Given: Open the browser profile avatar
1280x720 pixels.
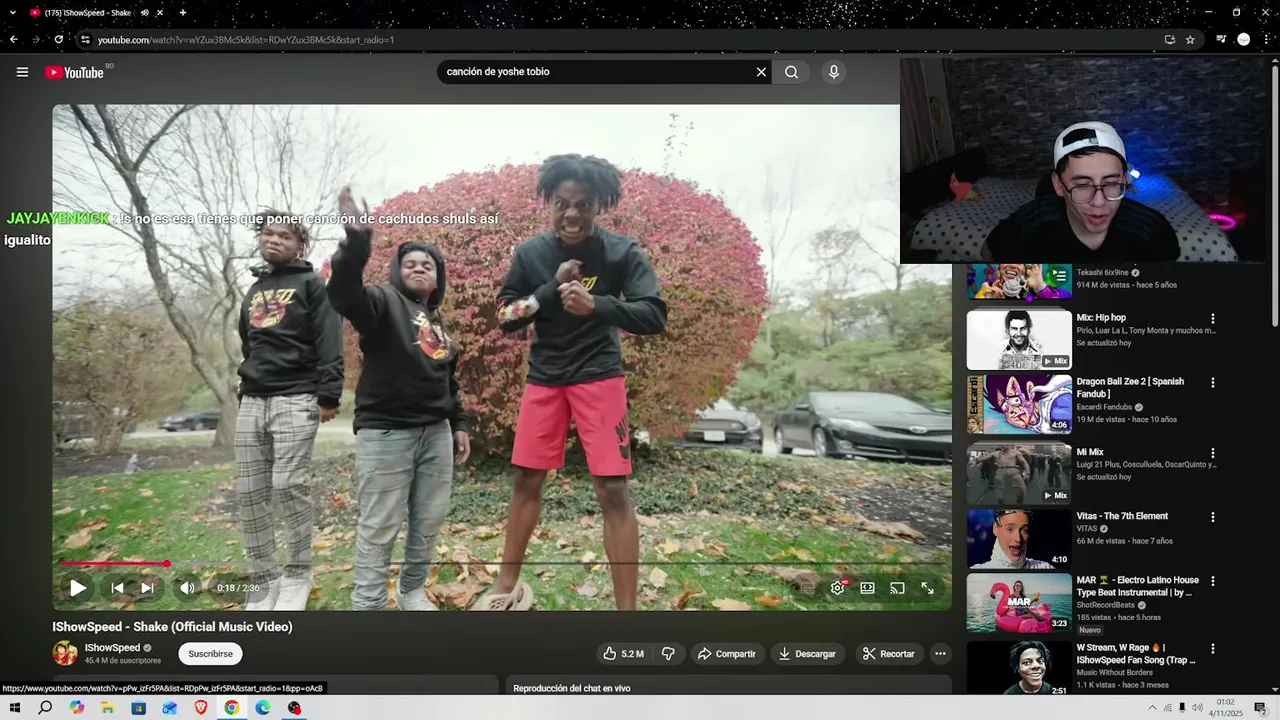Looking at the screenshot, I should click(x=1243, y=40).
